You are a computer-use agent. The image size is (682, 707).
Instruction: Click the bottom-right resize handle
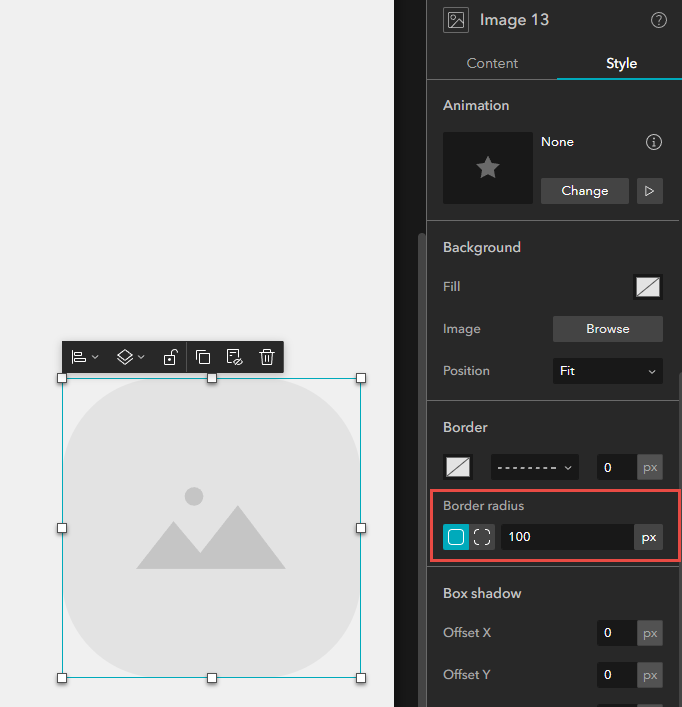click(361, 678)
